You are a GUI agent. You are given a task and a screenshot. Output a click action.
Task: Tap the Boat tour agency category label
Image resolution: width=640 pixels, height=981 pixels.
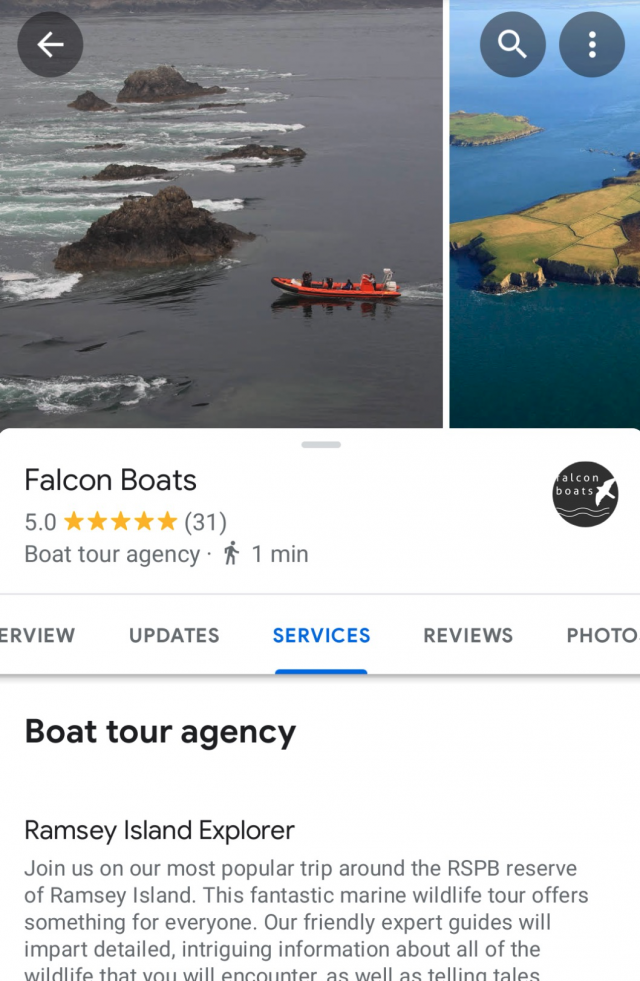pyautogui.click(x=112, y=554)
